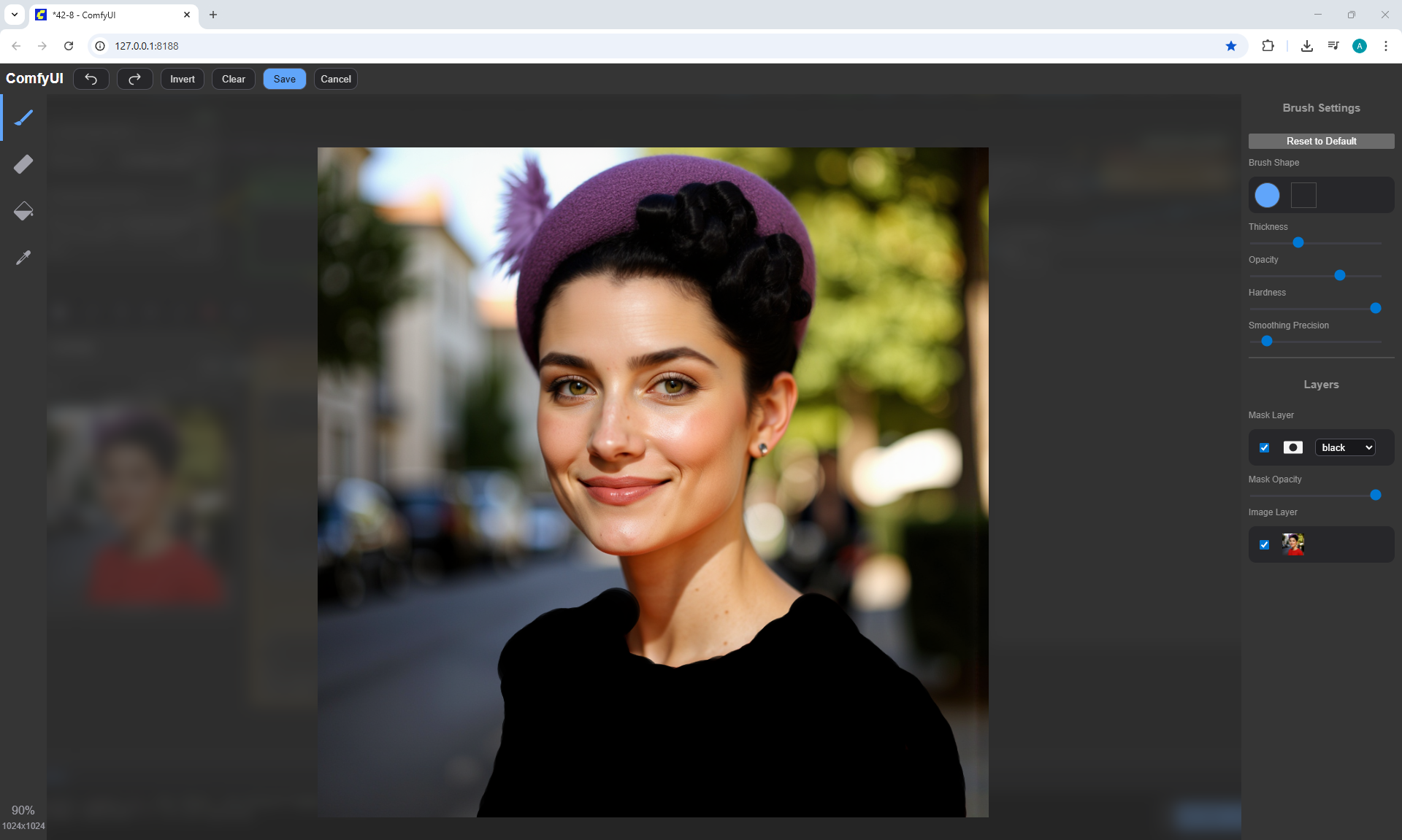Toggle the Mask Layer visibility checkbox
This screenshot has width=1402, height=840.
coord(1265,447)
